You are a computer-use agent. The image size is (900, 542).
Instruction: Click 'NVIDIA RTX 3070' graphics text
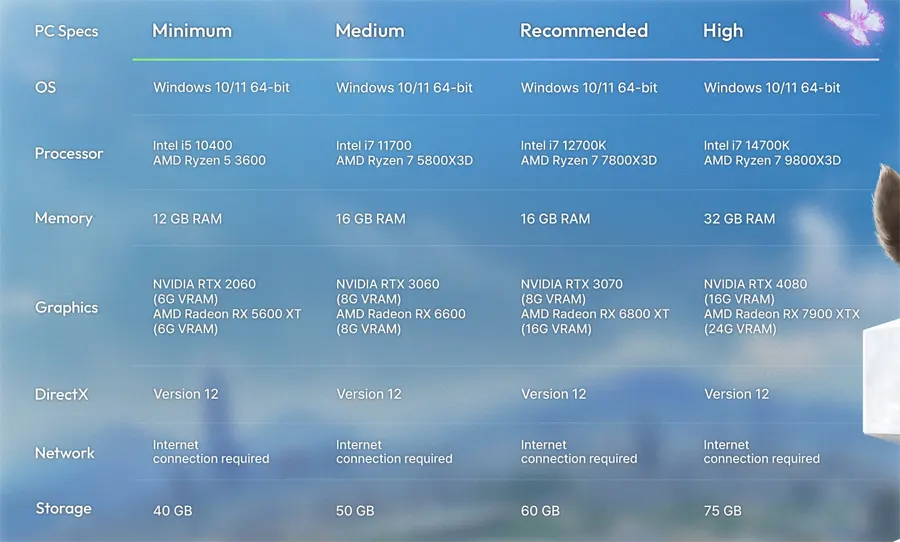[572, 284]
